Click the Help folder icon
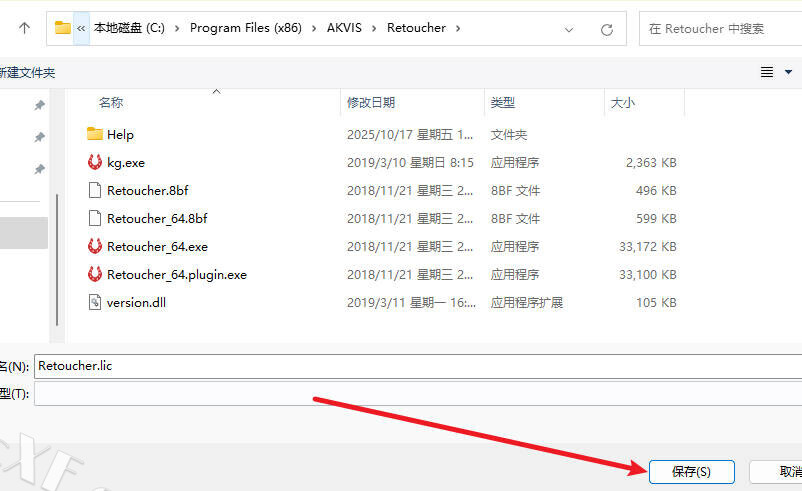 [x=95, y=134]
